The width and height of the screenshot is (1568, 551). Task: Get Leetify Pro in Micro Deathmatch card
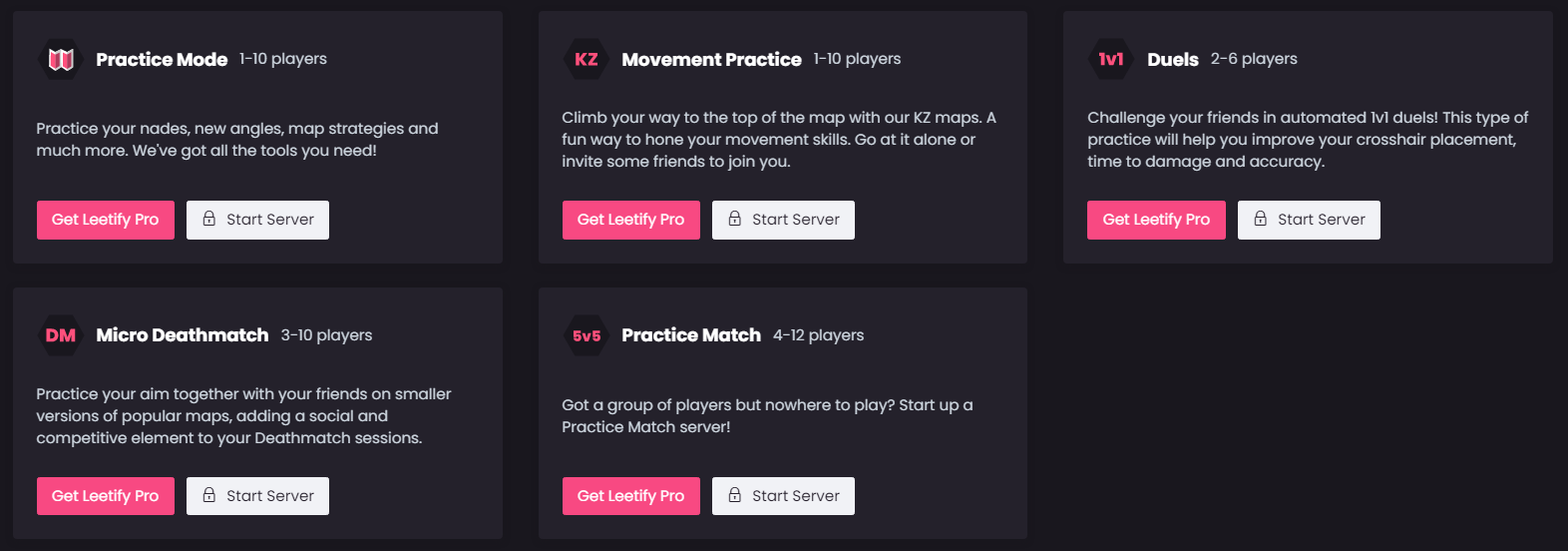click(106, 496)
